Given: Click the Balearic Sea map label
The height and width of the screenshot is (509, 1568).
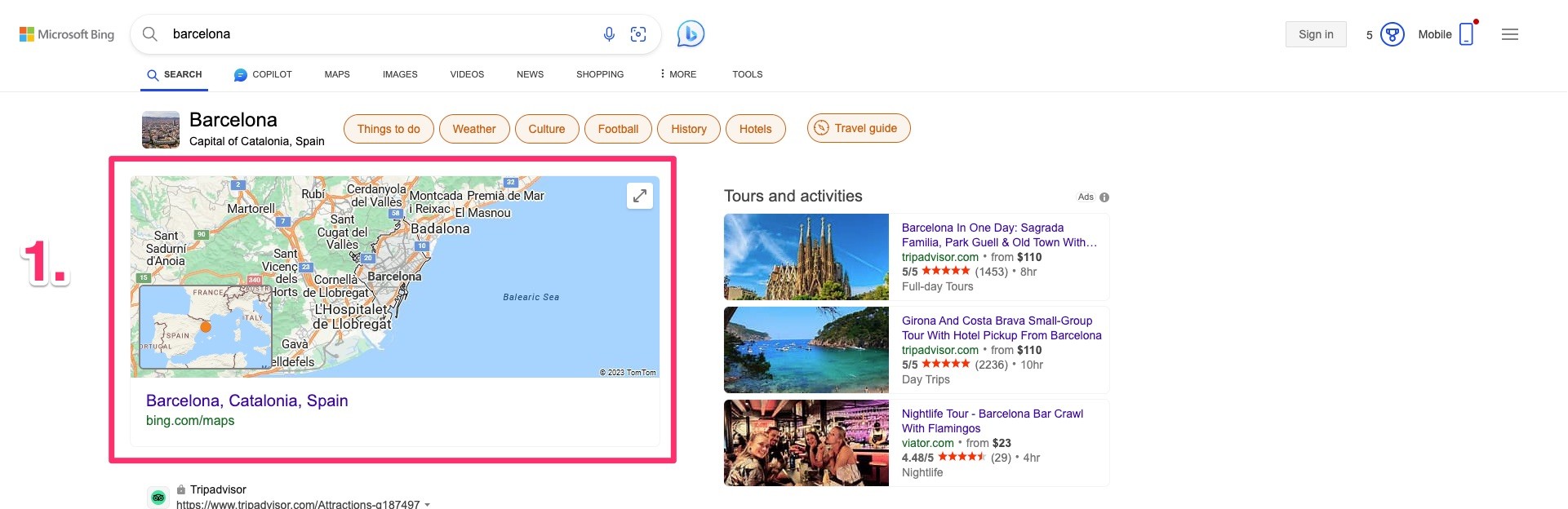Looking at the screenshot, I should coord(531,297).
